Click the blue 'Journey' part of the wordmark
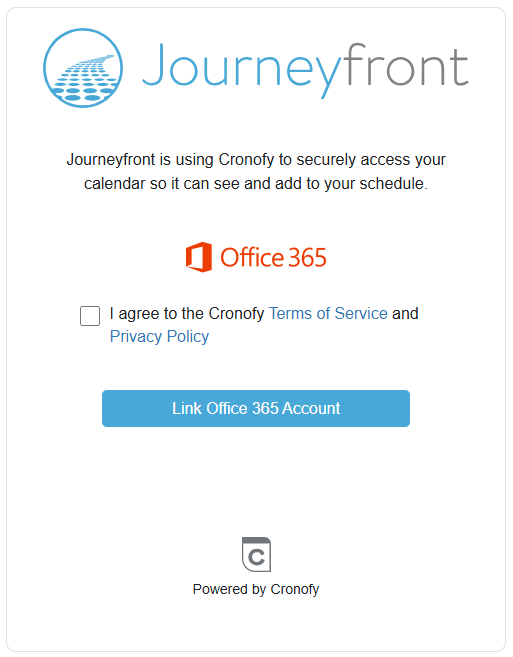Screen dimensions: 513x657 243,71
